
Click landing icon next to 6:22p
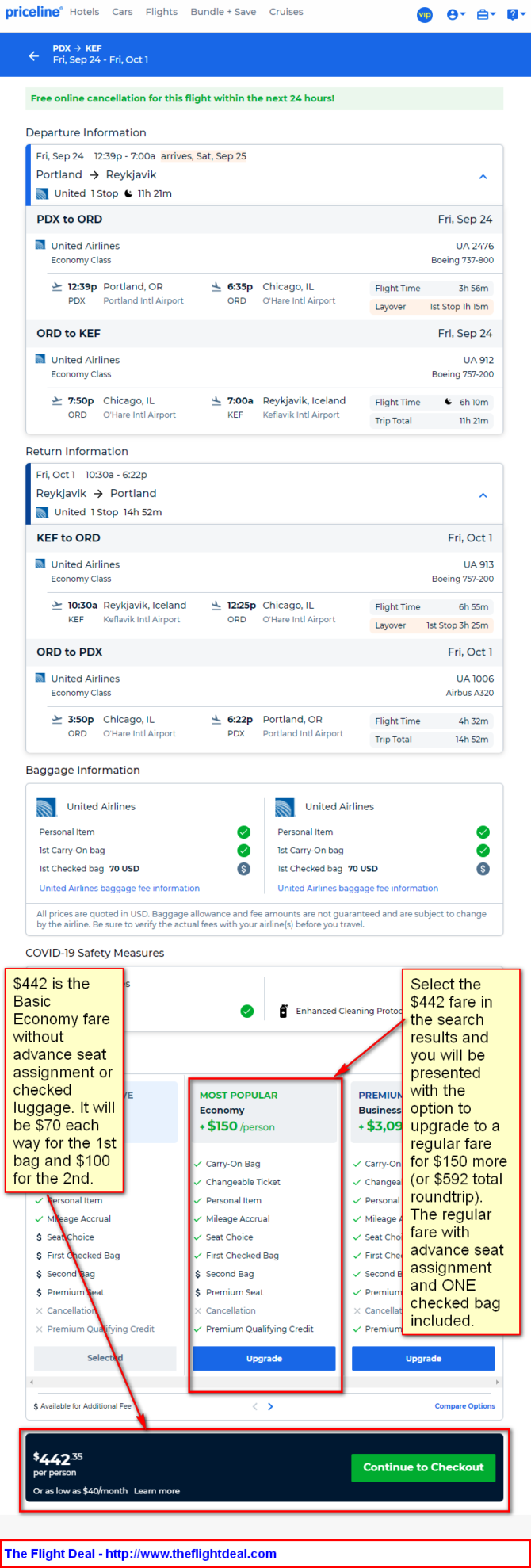pos(216,719)
